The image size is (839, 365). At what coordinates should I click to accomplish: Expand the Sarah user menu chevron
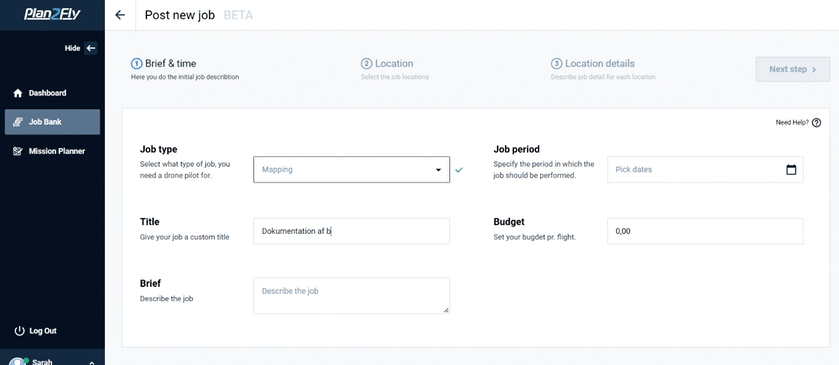[x=91, y=362]
